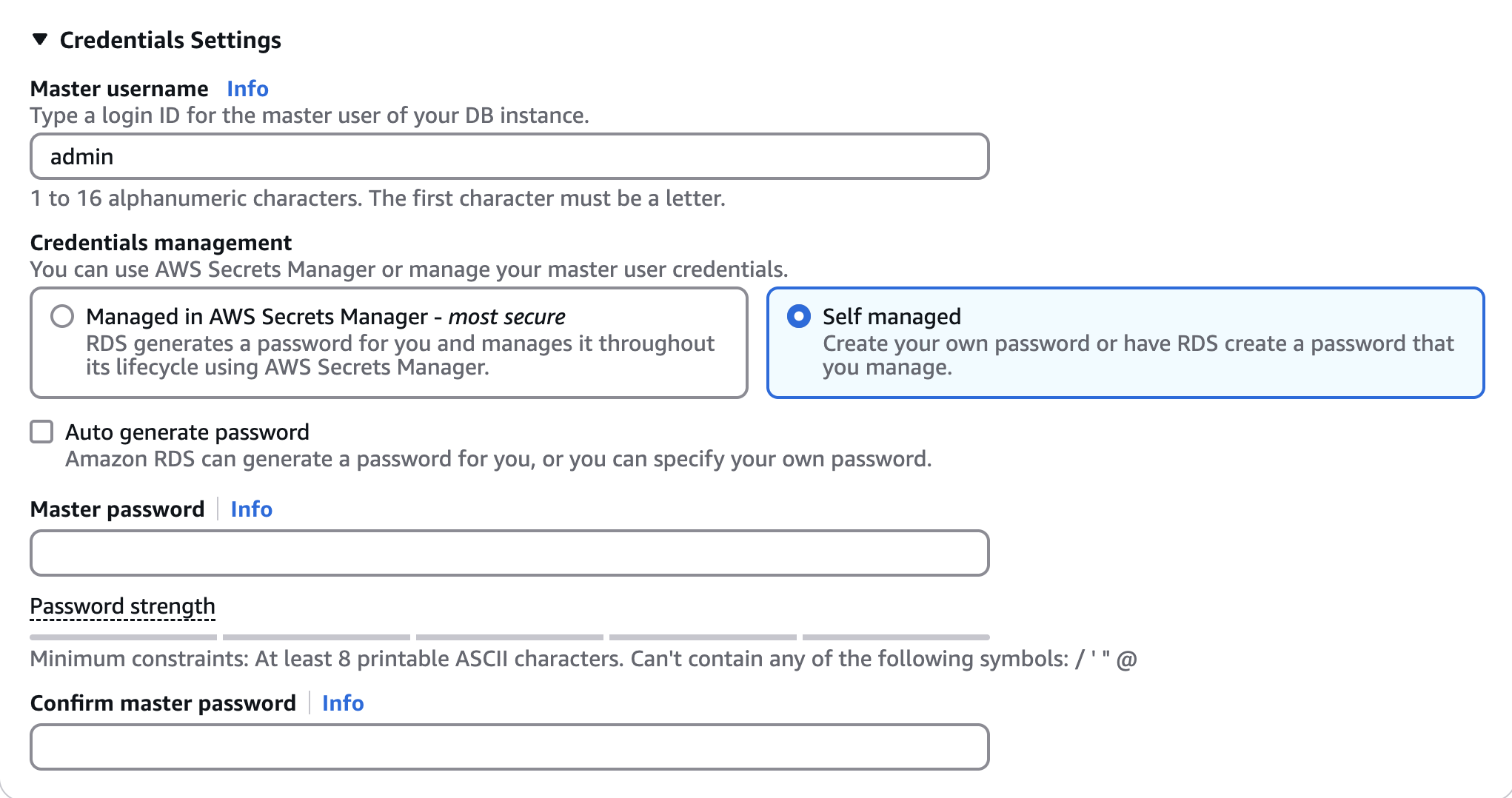This screenshot has width=1512, height=798.
Task: Click the bold Master username label
Action: click(119, 89)
